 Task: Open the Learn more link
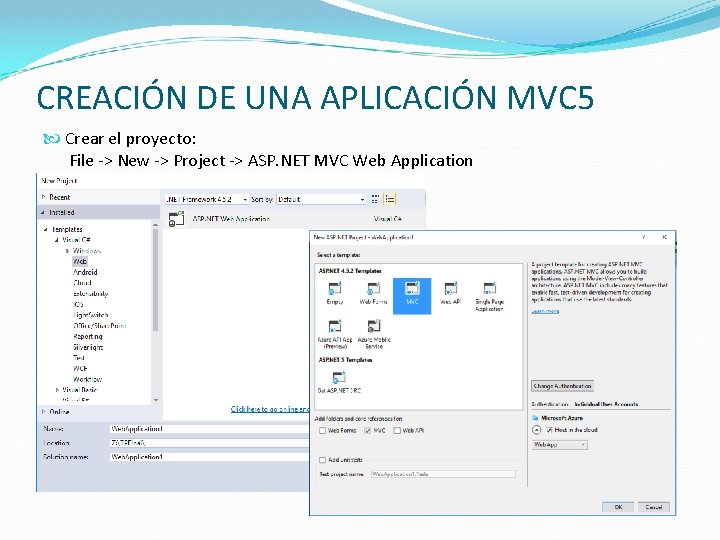(x=545, y=311)
